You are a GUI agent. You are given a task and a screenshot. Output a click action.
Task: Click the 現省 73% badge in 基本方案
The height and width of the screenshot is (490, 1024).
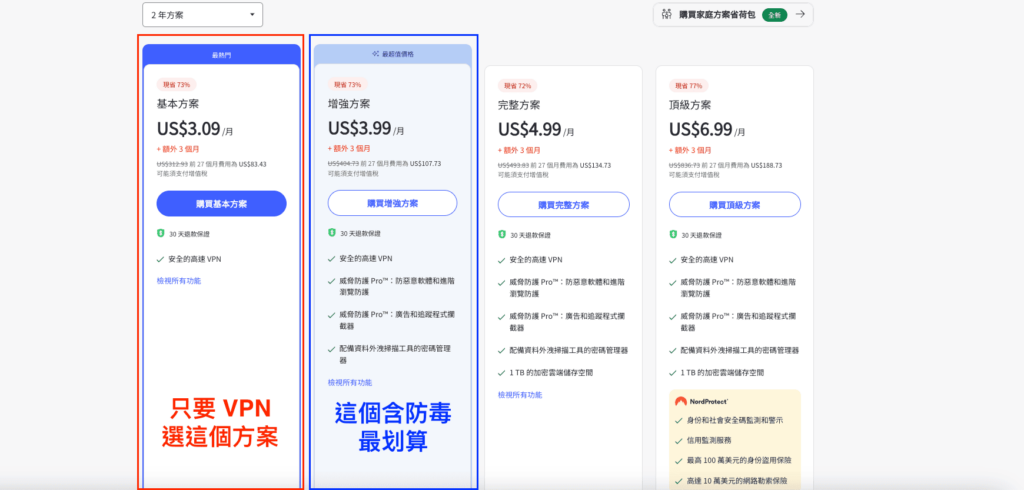click(176, 84)
